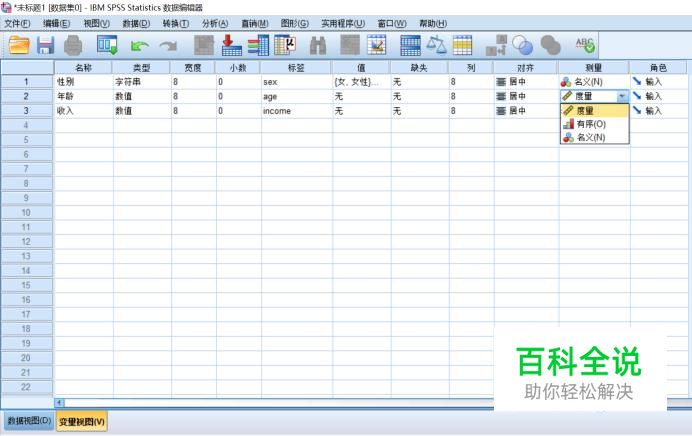
Task: Open the Recall recently used dialogs icon
Action: (107, 45)
